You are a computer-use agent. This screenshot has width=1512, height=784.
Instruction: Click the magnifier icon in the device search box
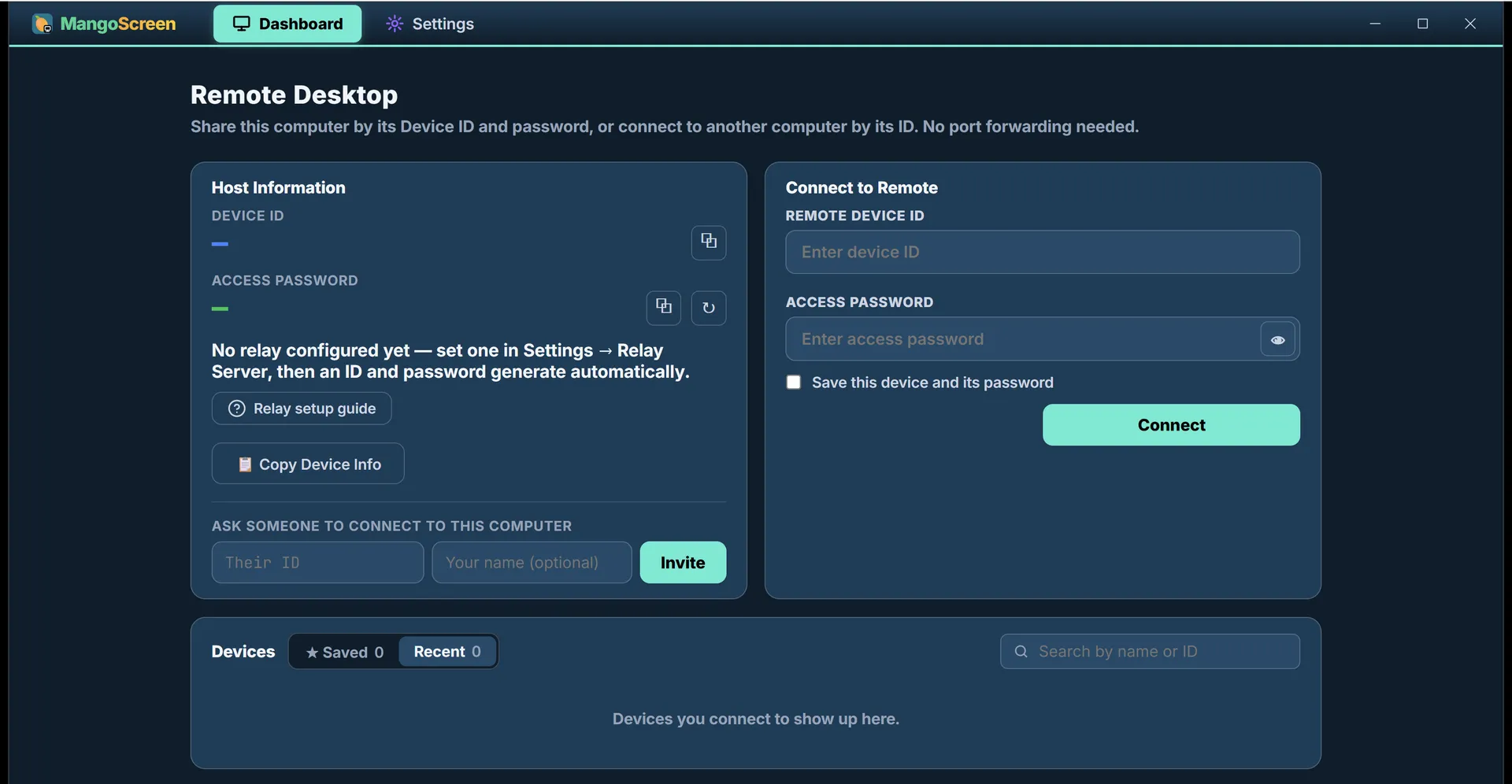[x=1021, y=652]
